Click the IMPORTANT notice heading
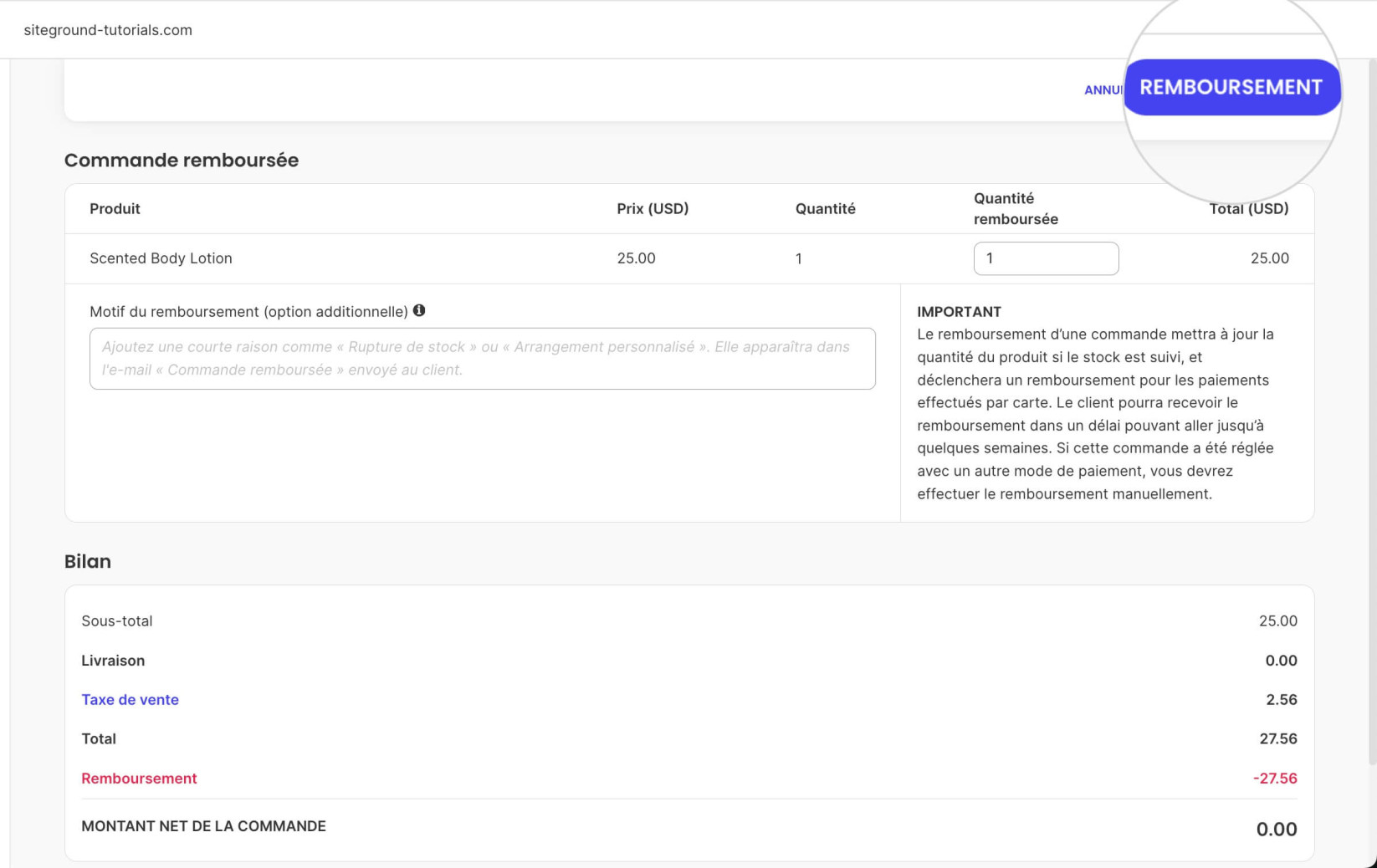This screenshot has width=1377, height=868. [959, 312]
